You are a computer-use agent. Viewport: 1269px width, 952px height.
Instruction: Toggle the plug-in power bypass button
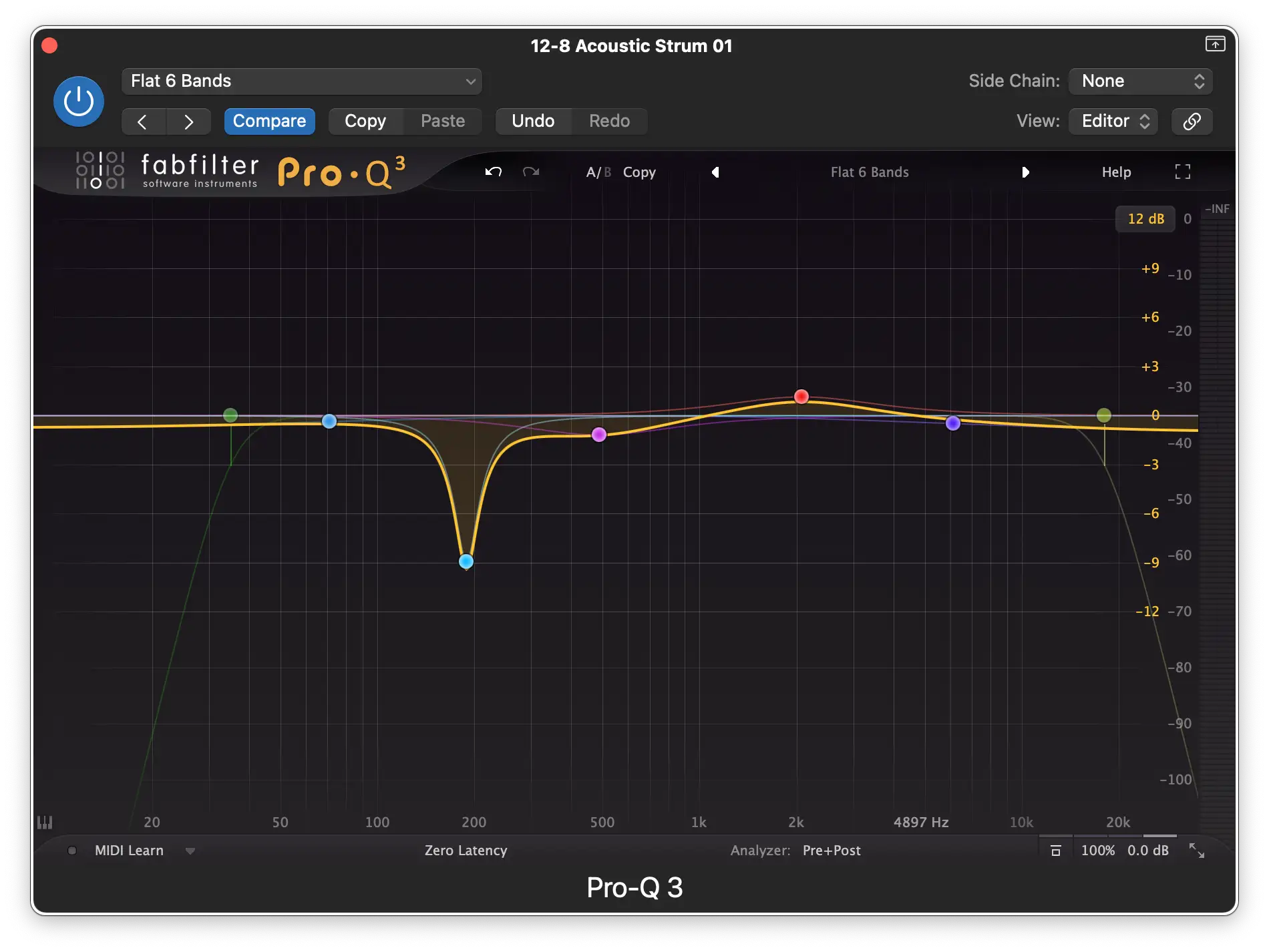(79, 101)
